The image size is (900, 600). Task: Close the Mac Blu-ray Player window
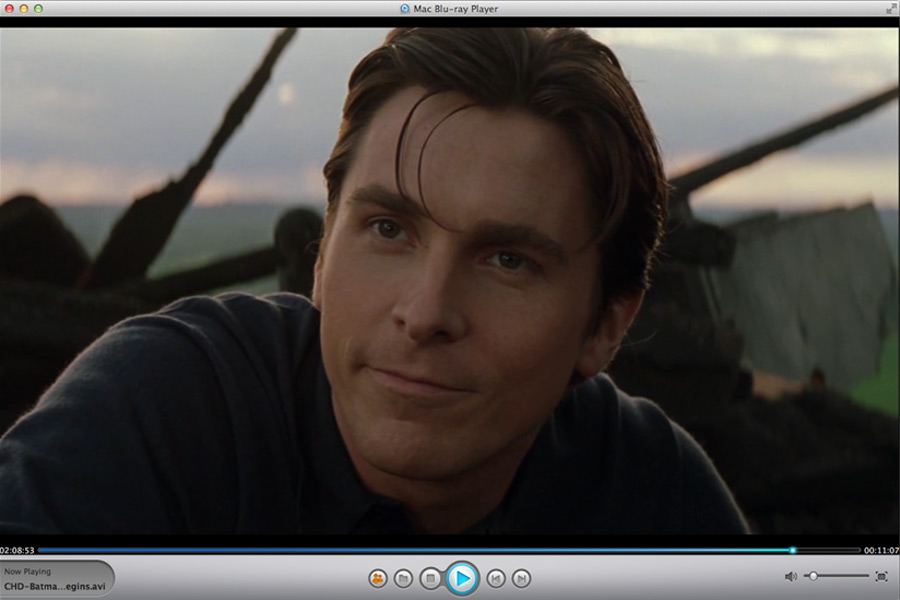pos(9,9)
